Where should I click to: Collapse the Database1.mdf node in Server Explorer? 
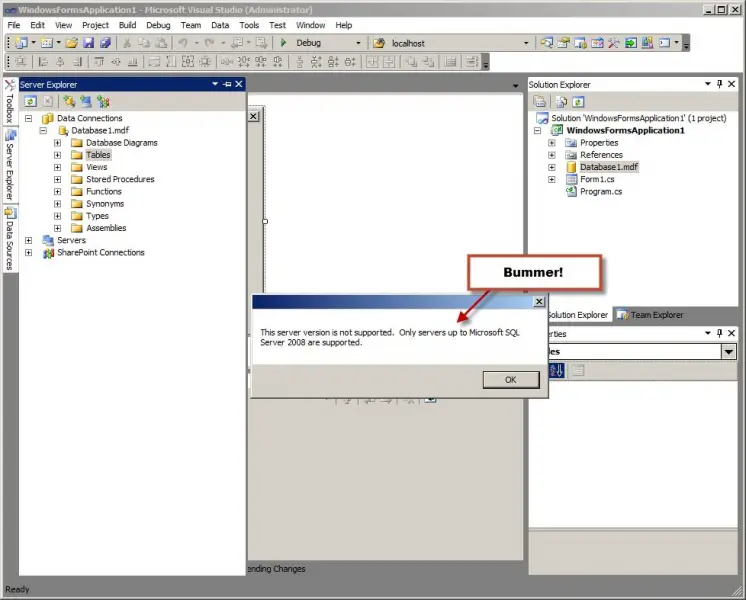(43, 130)
